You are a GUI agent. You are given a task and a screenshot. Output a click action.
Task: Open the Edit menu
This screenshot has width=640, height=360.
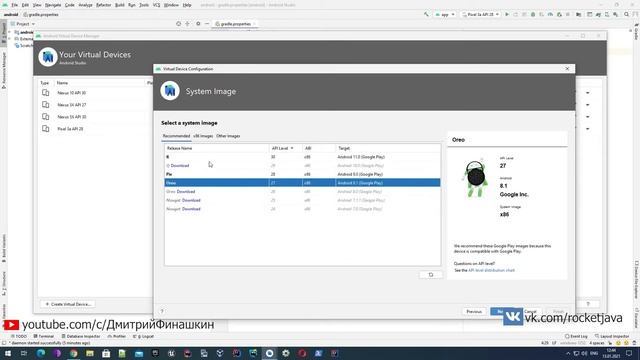(x=25, y=5)
